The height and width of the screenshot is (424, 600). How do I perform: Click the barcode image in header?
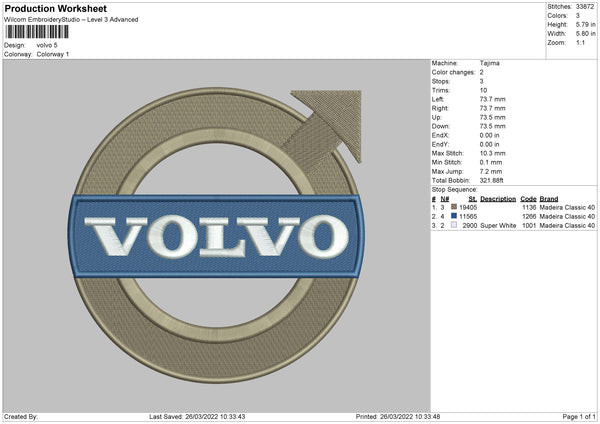click(x=37, y=32)
